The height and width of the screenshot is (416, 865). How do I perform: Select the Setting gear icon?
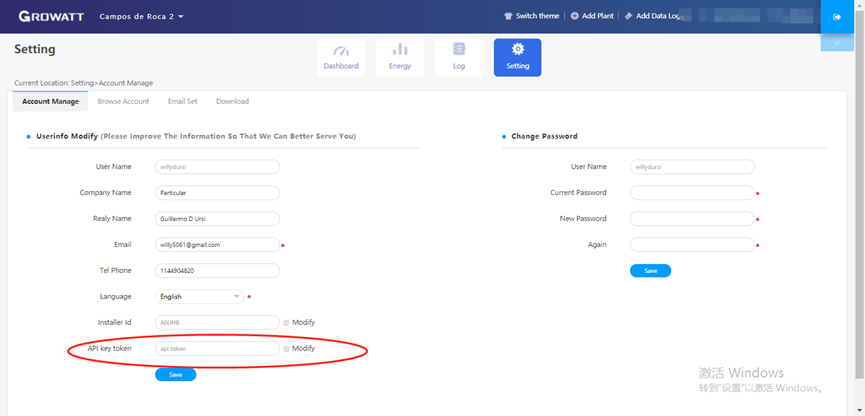click(517, 50)
